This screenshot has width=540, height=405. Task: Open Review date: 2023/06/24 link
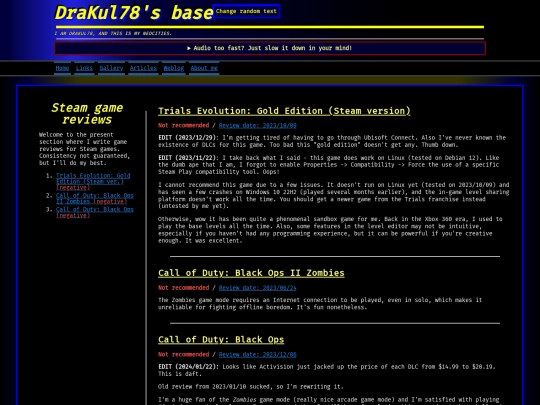(258, 288)
